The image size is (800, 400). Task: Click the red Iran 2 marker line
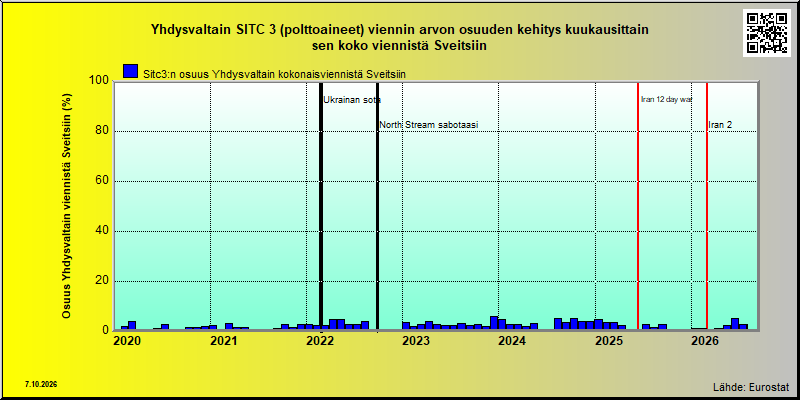point(707,206)
